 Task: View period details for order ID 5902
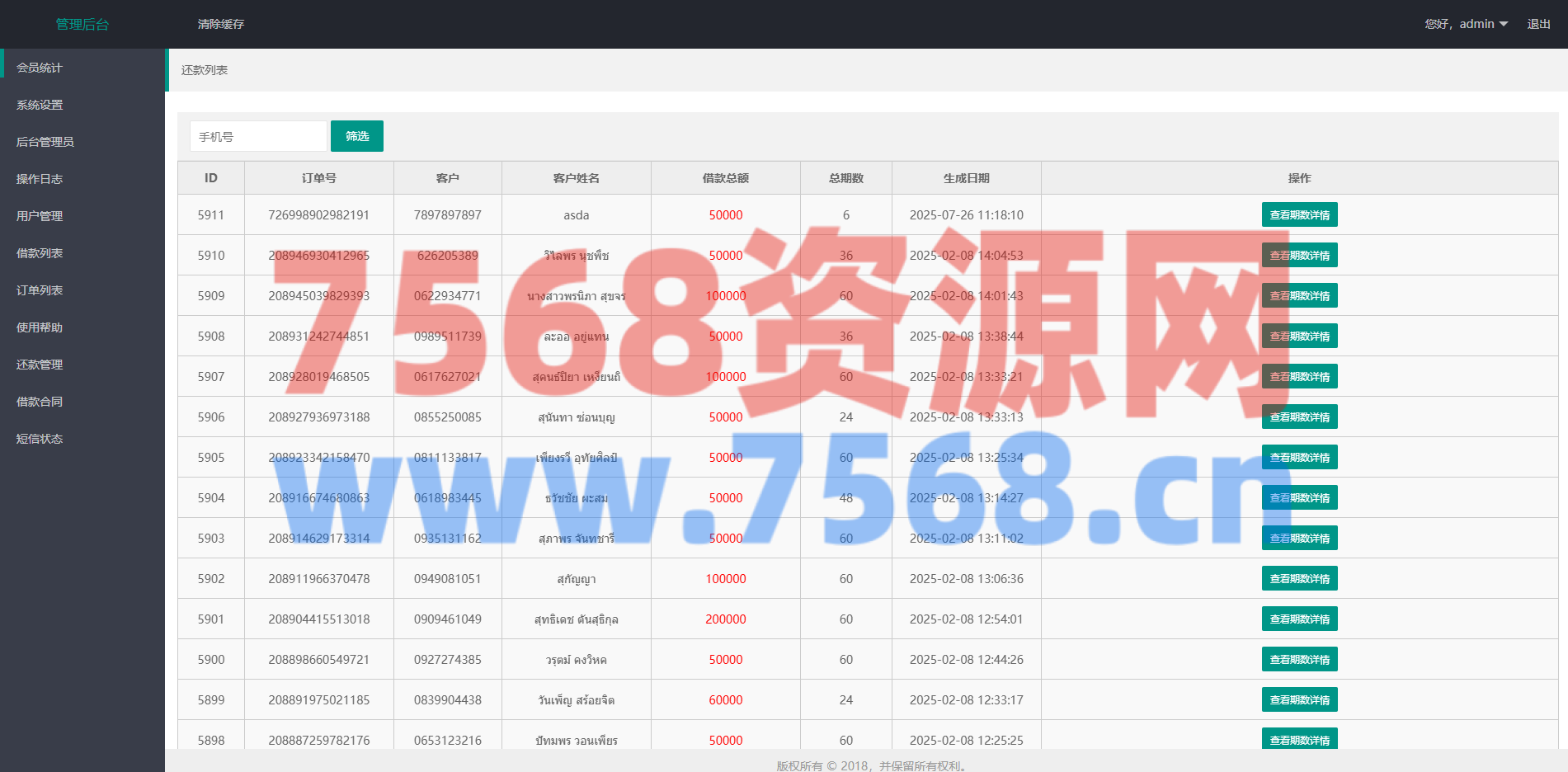click(1299, 578)
